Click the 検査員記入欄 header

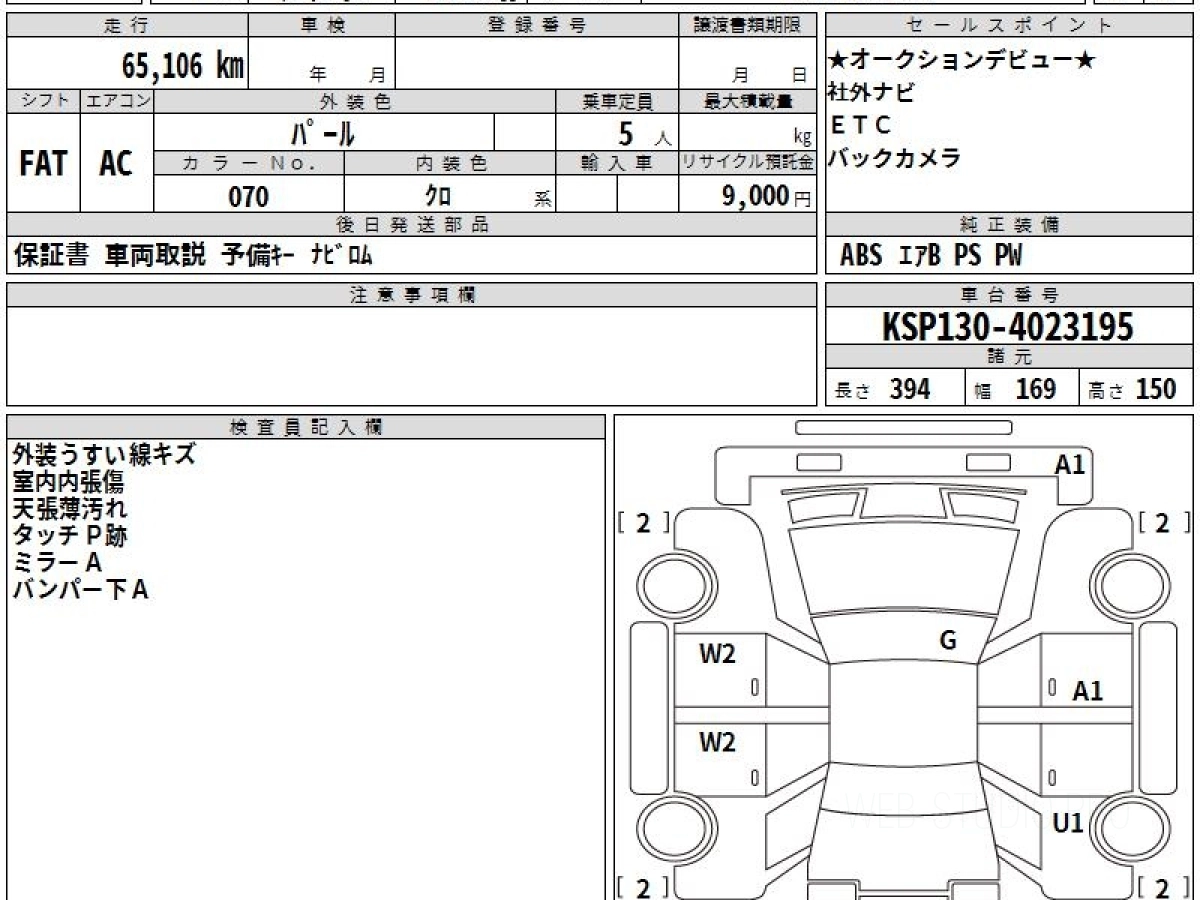pos(306,427)
